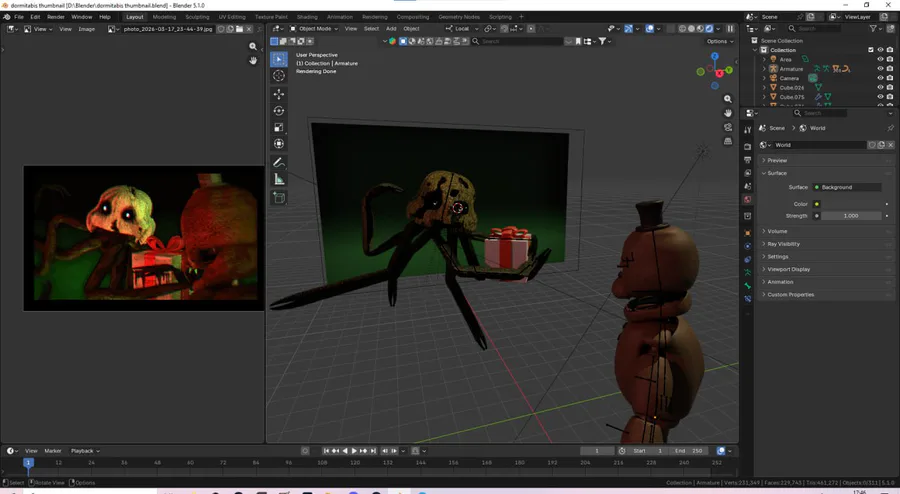Click the End frame field in timeline
This screenshot has height=494, width=900.
[x=690, y=451]
